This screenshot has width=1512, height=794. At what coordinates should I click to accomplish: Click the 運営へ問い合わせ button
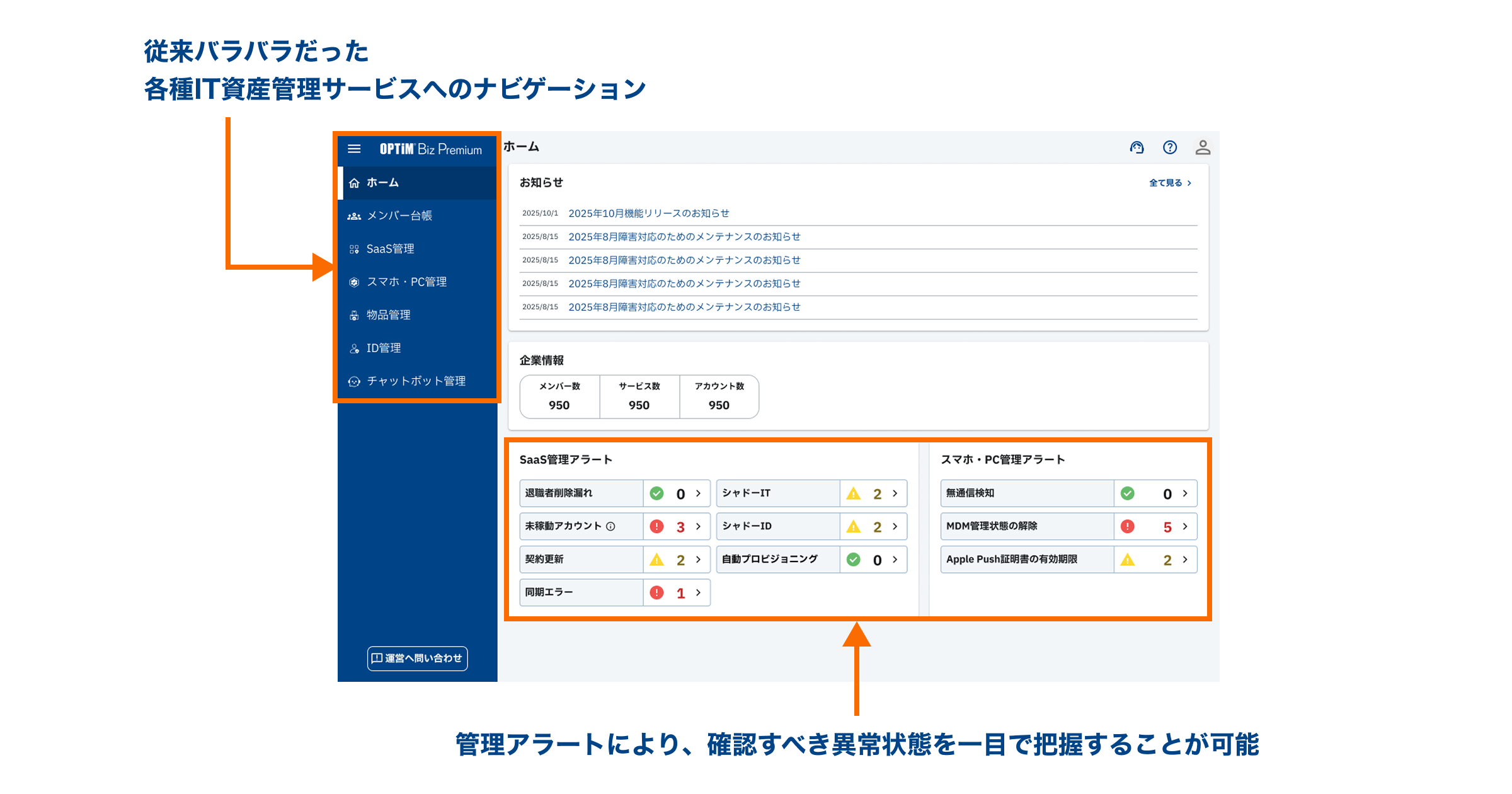click(417, 659)
